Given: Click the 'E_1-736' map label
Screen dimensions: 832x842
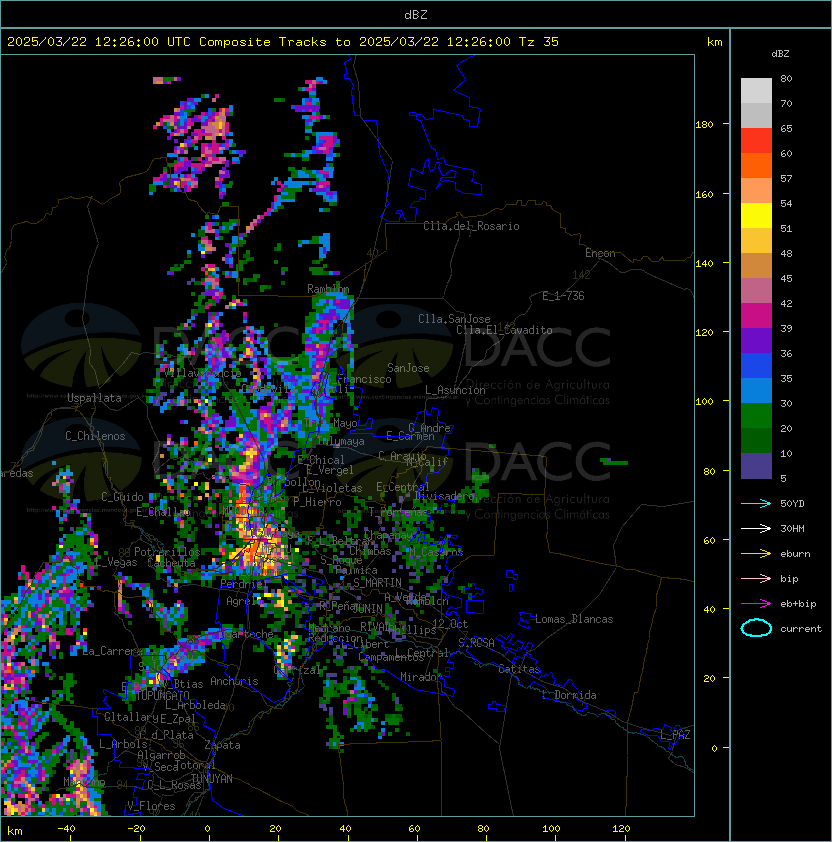Looking at the screenshot, I should 563,296.
